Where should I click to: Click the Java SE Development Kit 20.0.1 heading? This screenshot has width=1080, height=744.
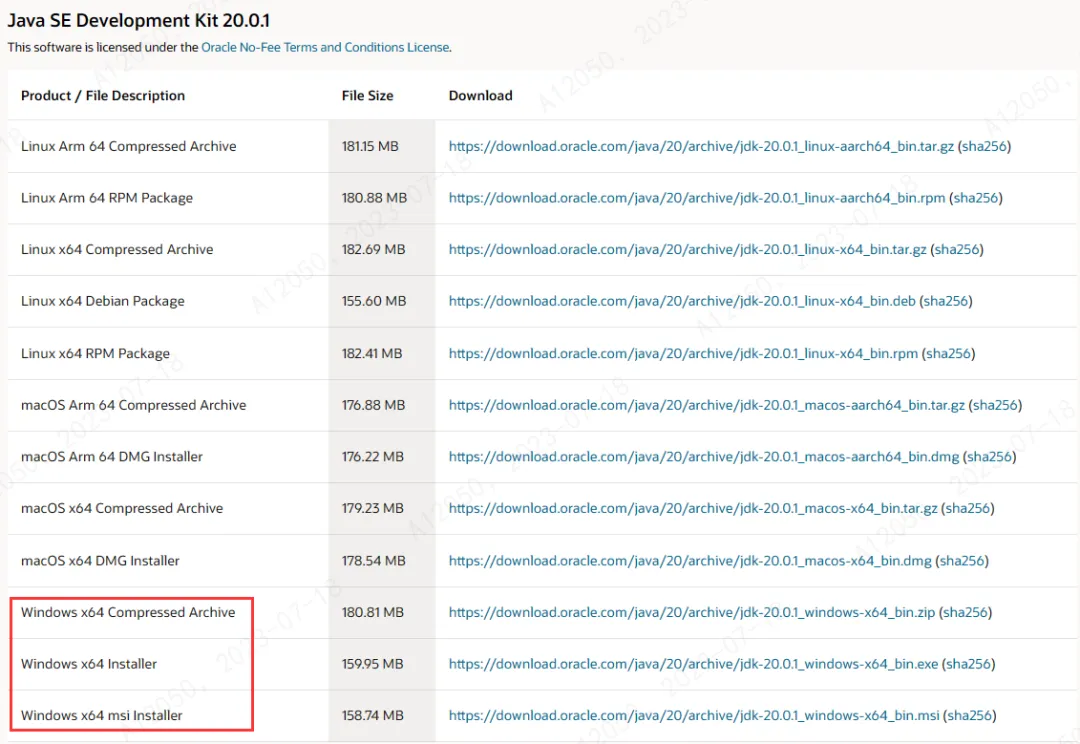[x=138, y=21]
